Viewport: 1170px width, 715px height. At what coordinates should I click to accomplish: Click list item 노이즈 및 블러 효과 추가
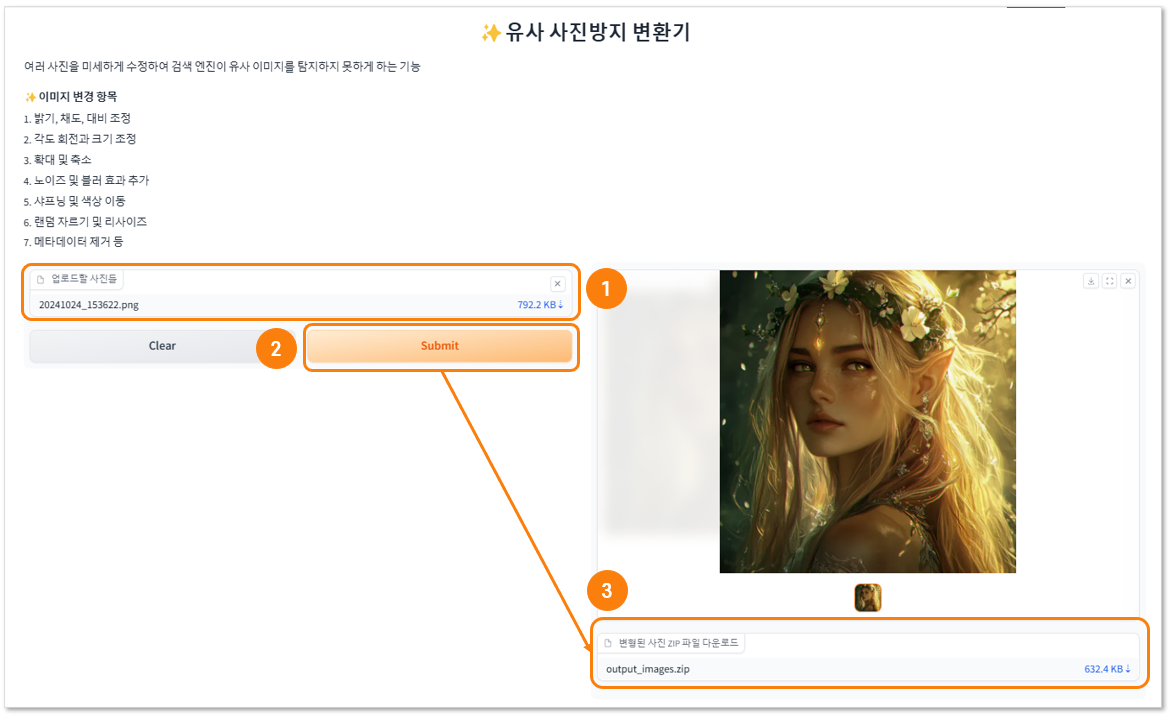[x=91, y=180]
